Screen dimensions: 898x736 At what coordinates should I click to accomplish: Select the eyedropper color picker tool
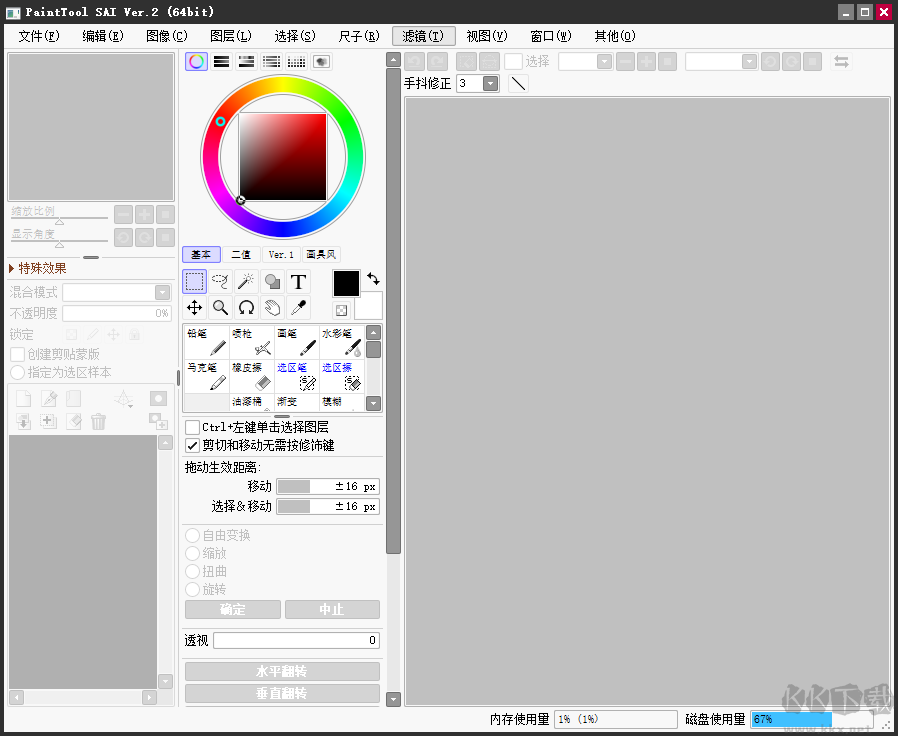(298, 308)
